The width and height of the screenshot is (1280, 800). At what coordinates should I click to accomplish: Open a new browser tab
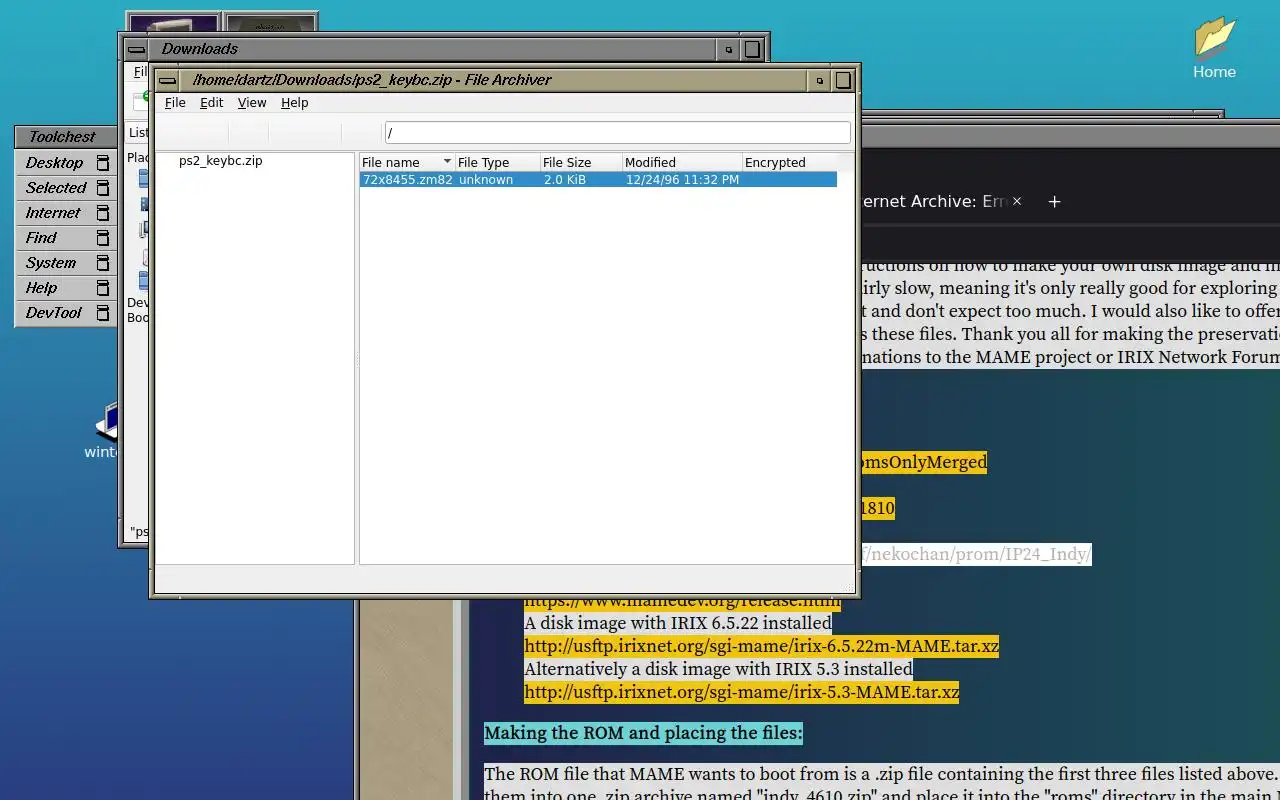click(x=1054, y=201)
